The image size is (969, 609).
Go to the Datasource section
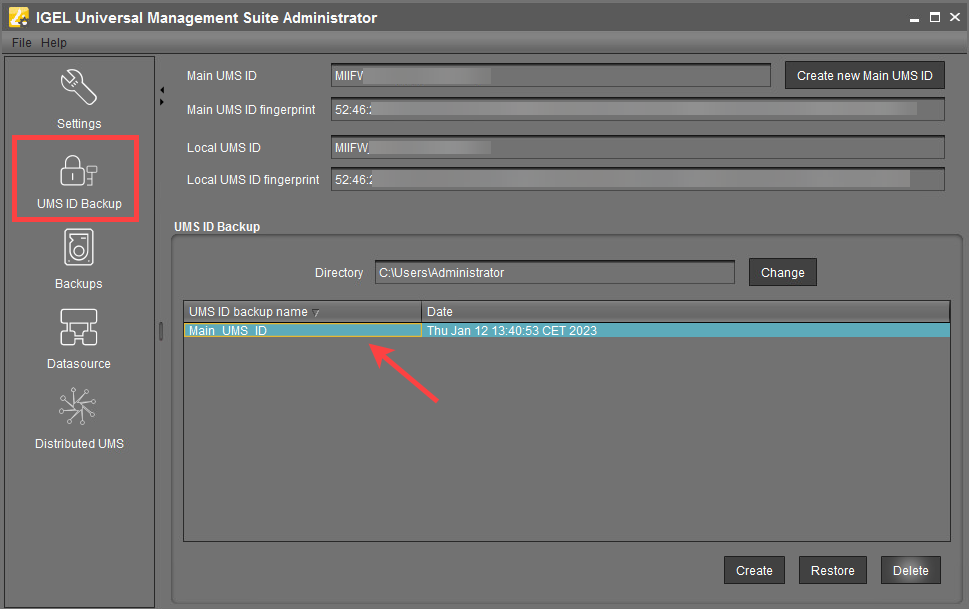(x=78, y=338)
